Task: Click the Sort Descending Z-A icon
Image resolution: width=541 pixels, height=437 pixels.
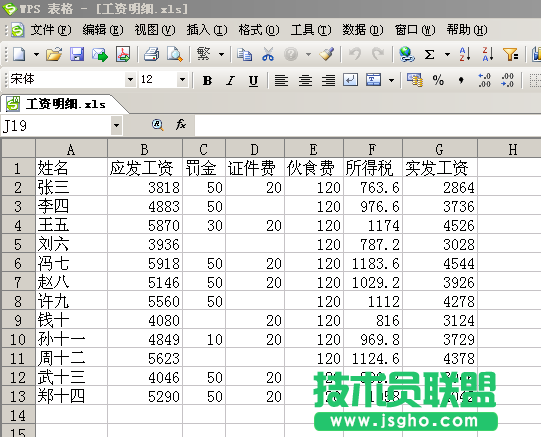Action: coord(488,54)
